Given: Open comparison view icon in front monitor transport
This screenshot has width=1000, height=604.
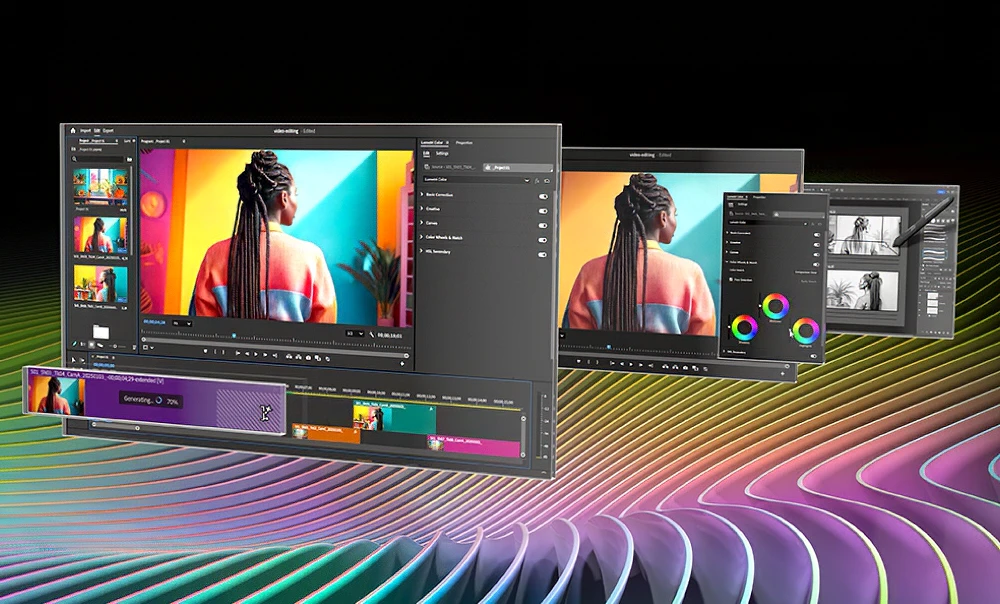Looking at the screenshot, I should click(318, 358).
